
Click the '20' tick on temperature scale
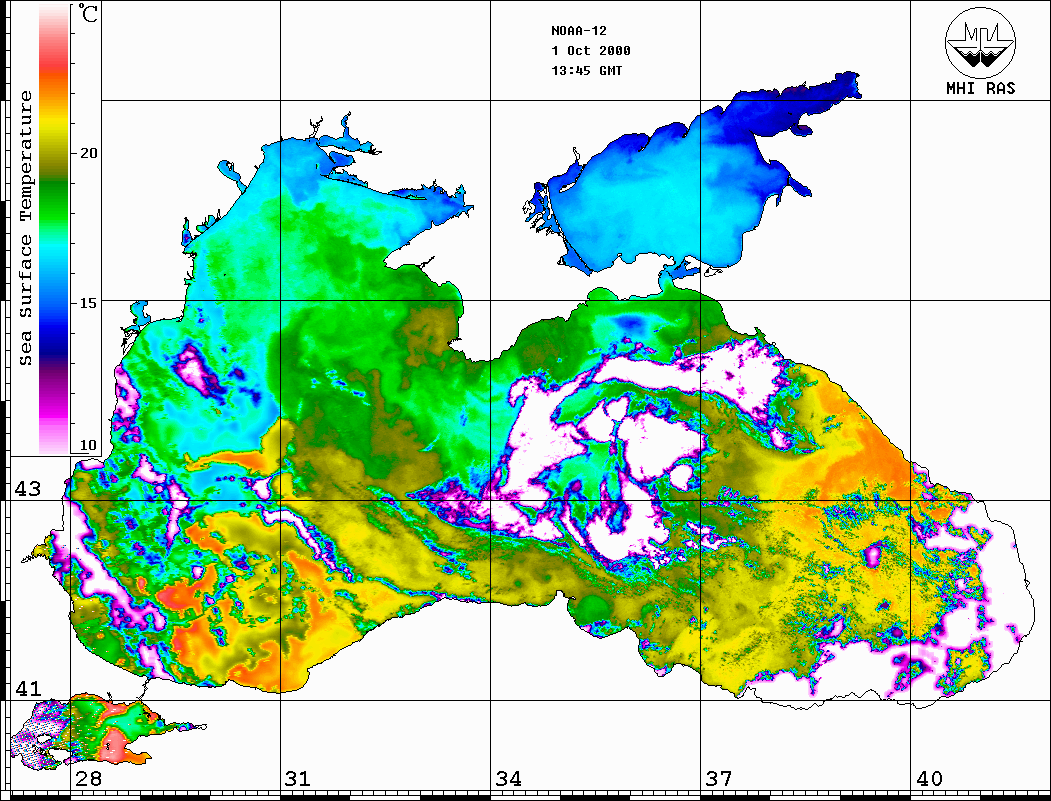pos(88,153)
